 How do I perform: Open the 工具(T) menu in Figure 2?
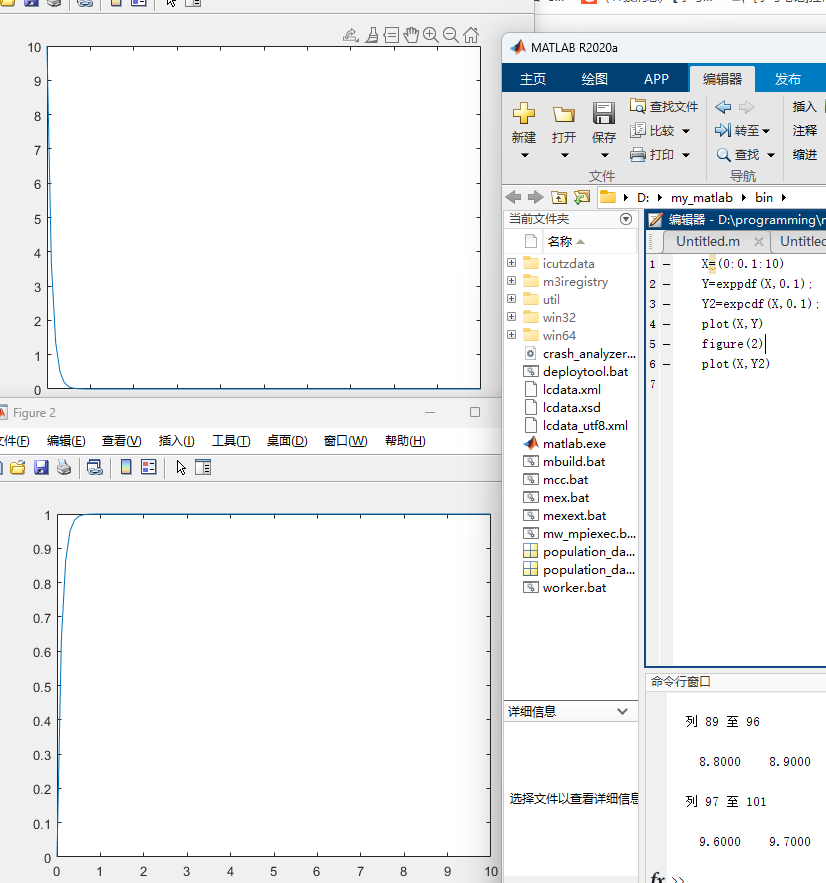(231, 441)
